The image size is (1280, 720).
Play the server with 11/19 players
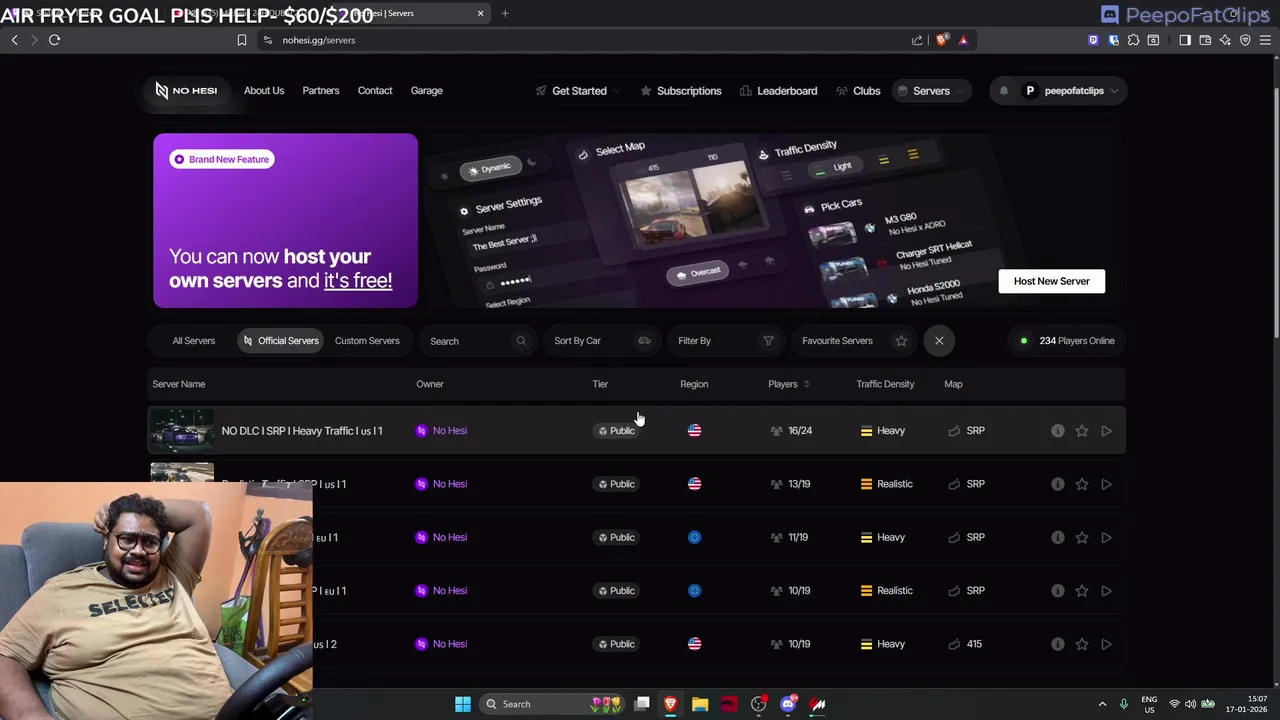click(1106, 537)
